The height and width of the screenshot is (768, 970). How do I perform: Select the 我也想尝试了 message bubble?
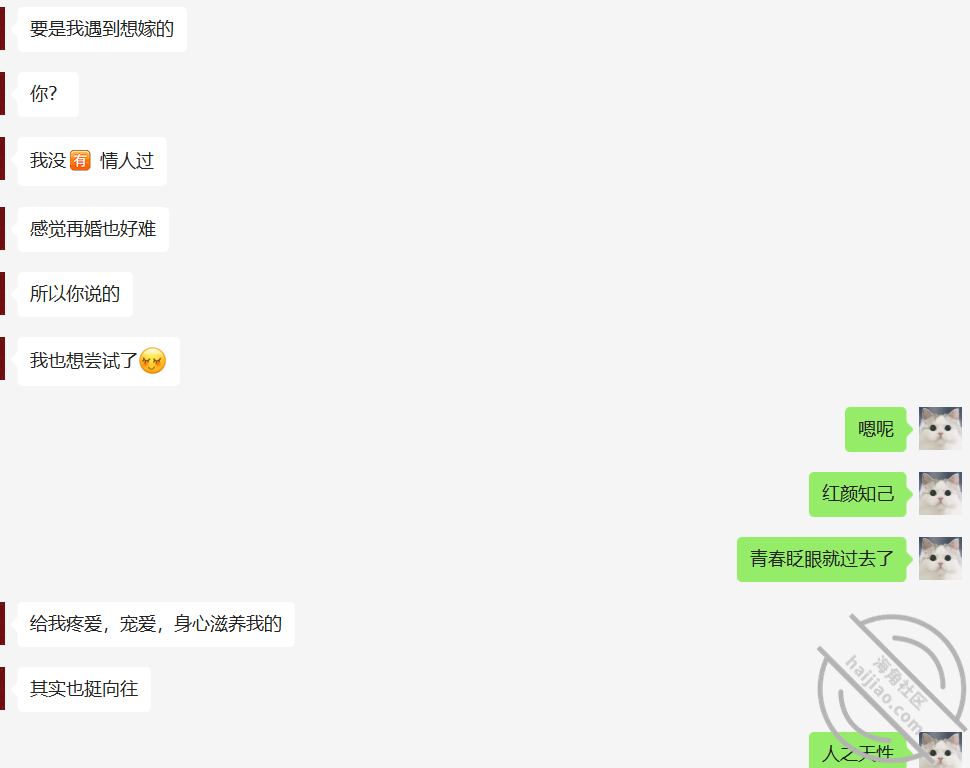98,361
